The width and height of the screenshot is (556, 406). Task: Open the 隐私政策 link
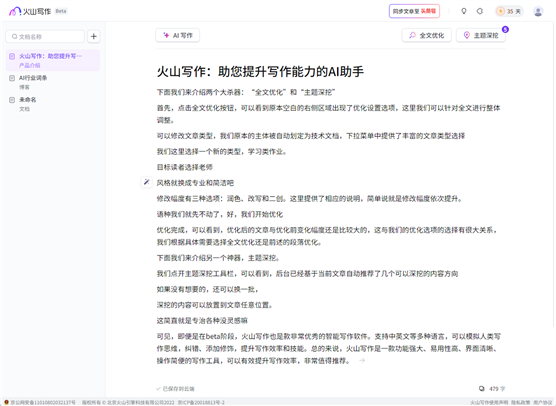(x=521, y=402)
